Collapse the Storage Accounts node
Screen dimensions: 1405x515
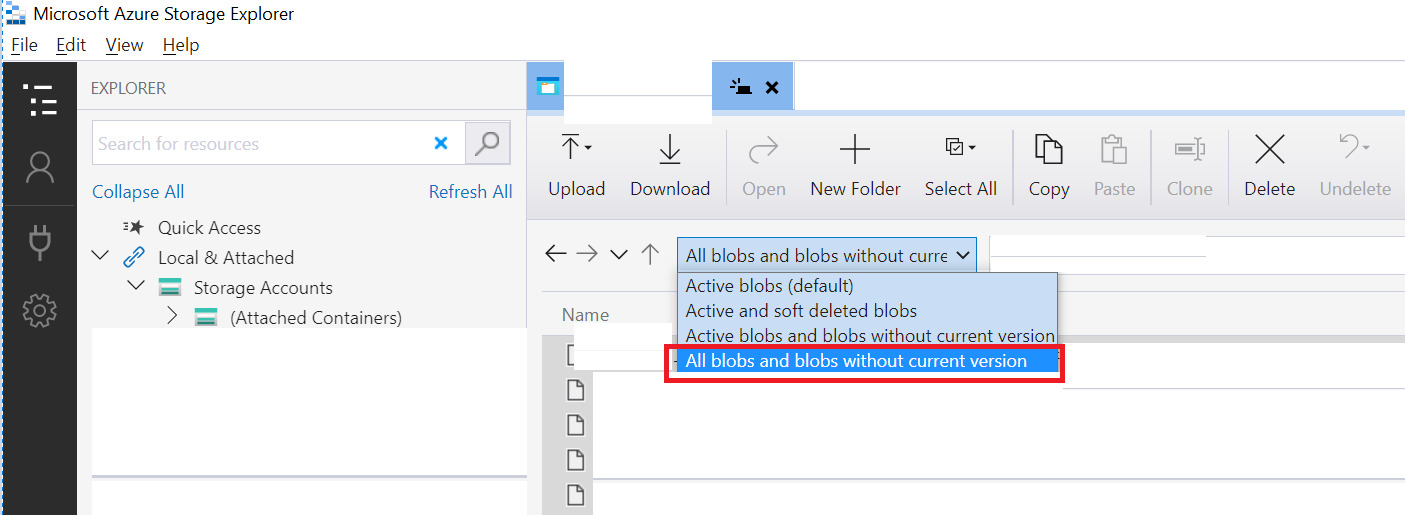point(136,286)
